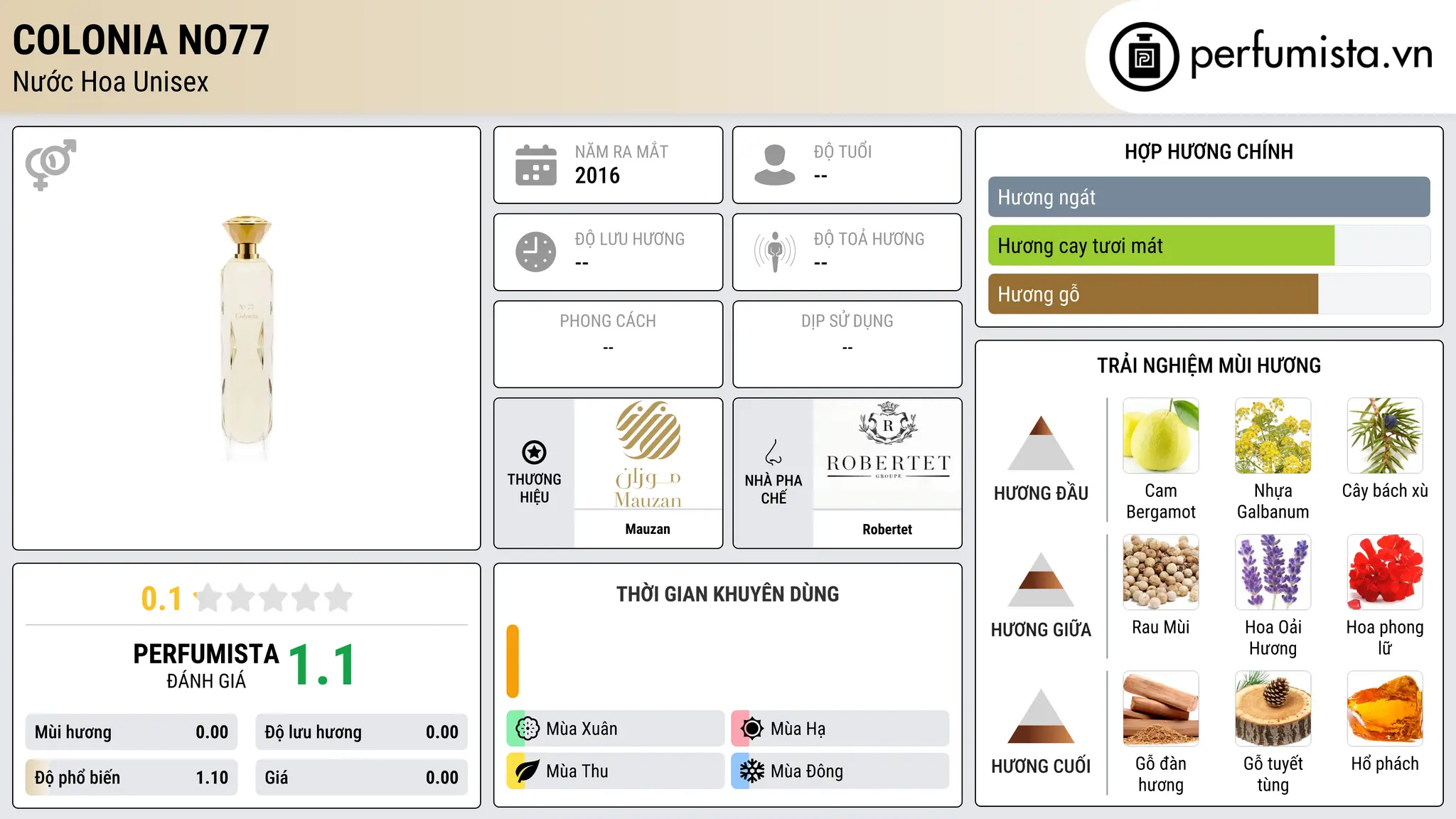
Task: Click the perfumista.vn perfume bottle logo icon
Action: click(1144, 57)
